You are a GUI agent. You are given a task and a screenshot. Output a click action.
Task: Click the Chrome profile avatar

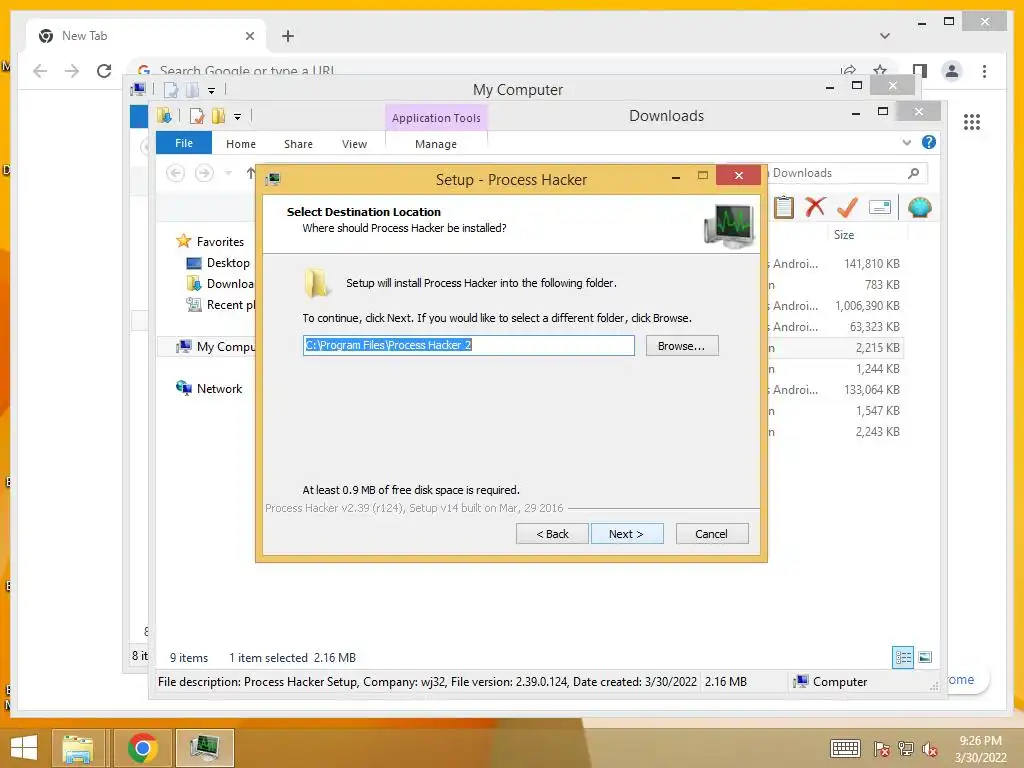tap(952, 71)
